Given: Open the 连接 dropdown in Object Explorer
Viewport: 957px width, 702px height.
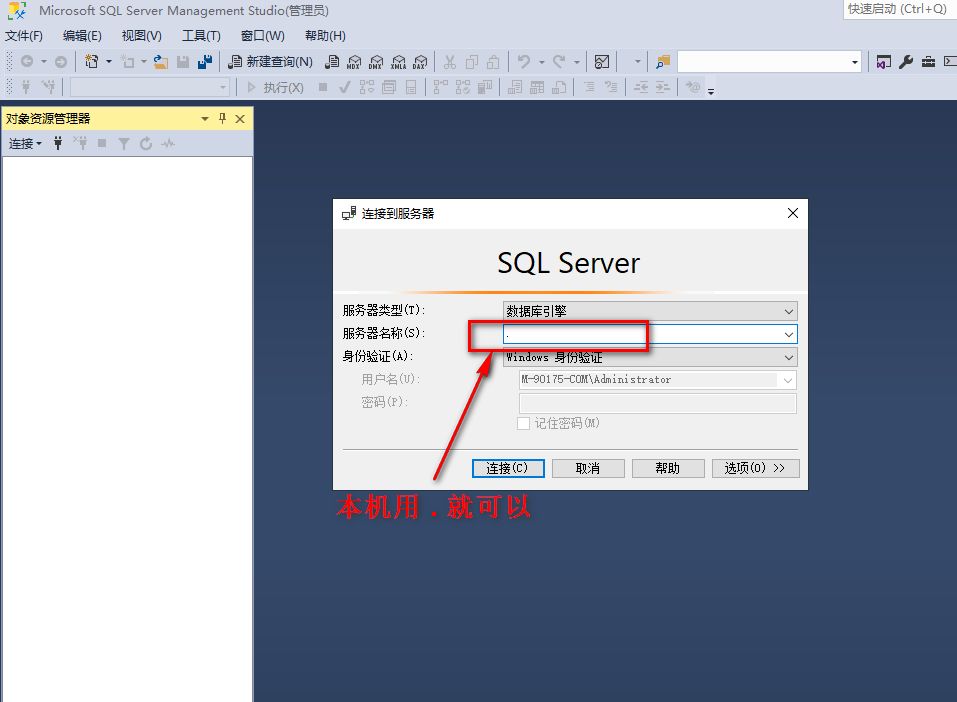Looking at the screenshot, I should coord(25,143).
